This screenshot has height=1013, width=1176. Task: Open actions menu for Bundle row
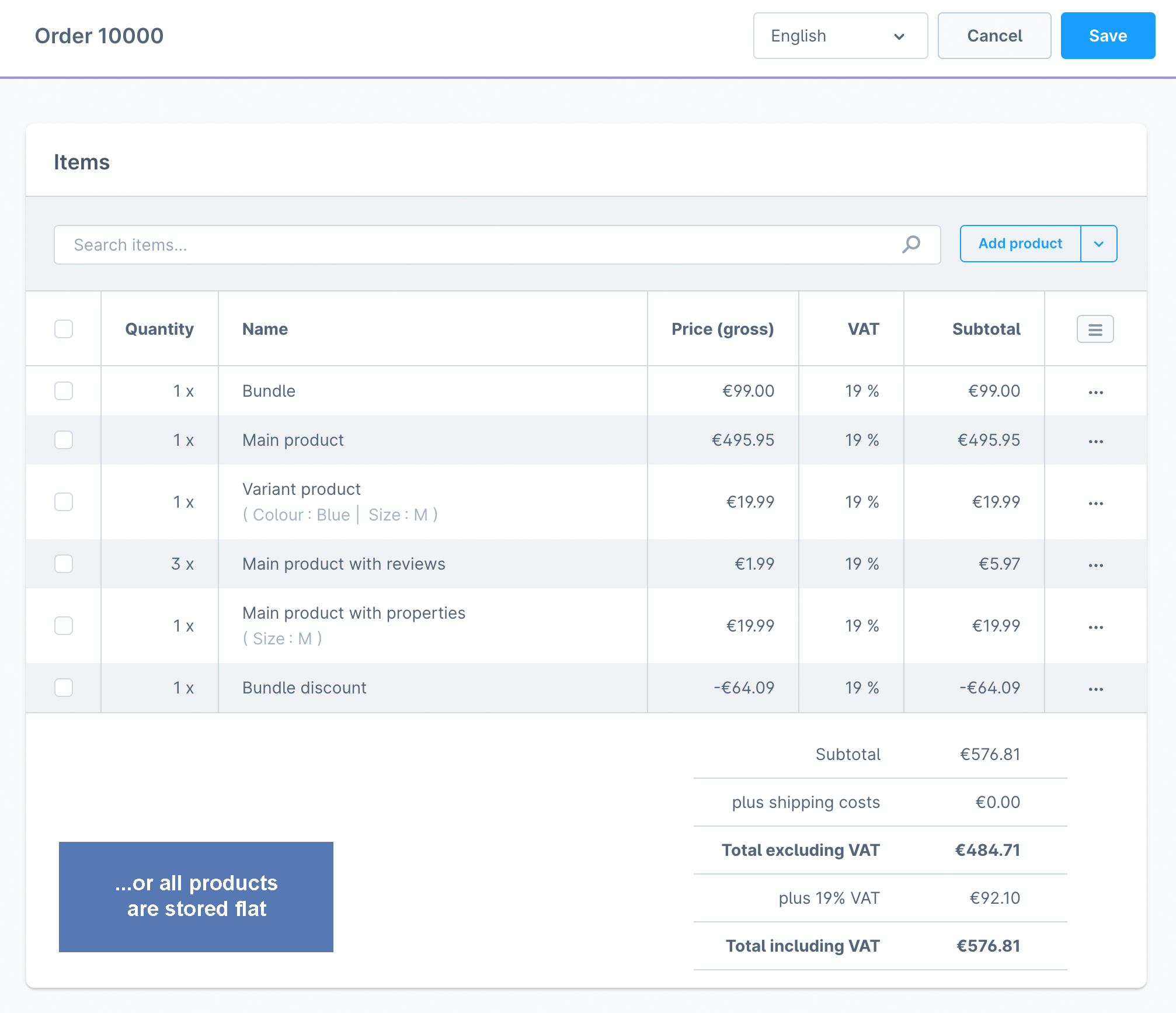click(x=1095, y=392)
